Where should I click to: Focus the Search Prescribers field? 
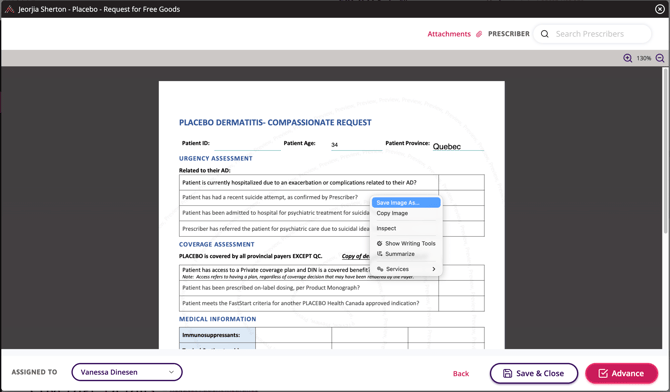point(593,34)
